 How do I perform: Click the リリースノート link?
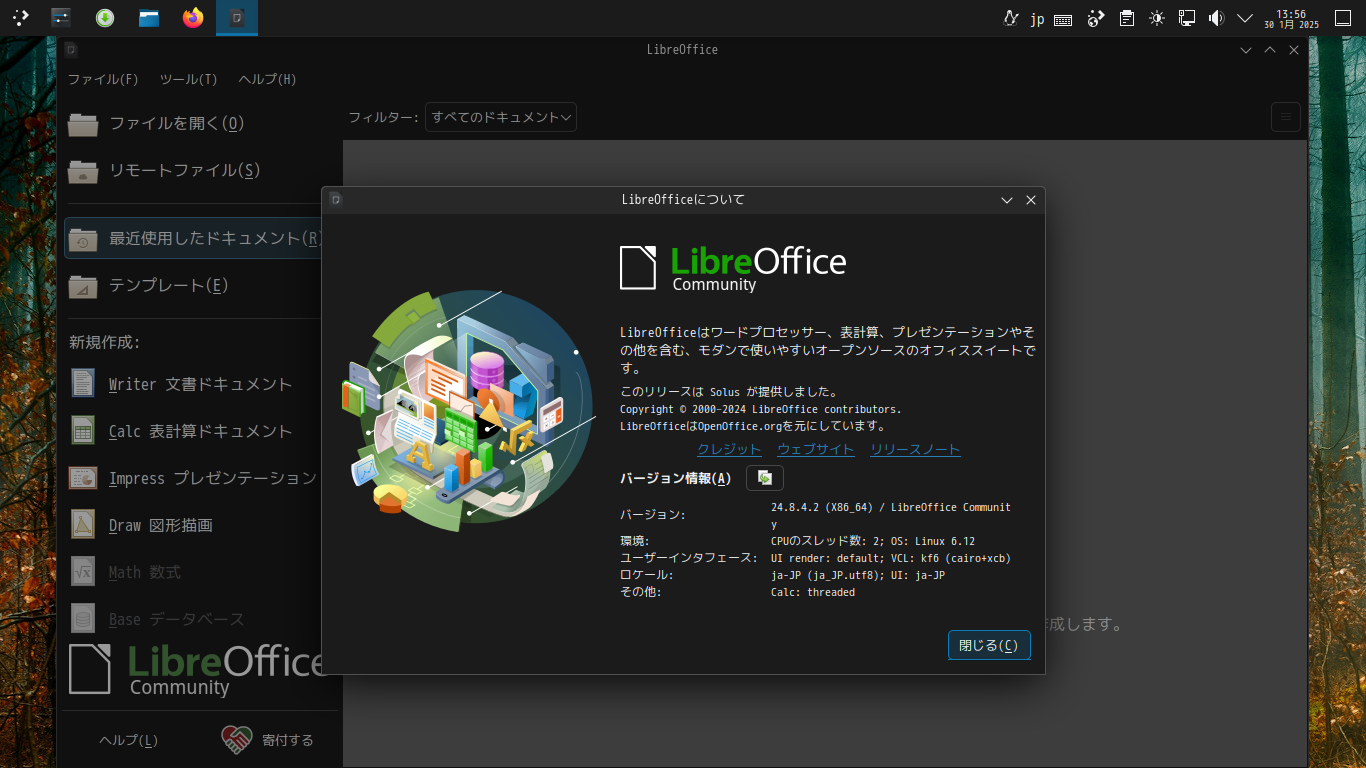[x=915, y=449]
